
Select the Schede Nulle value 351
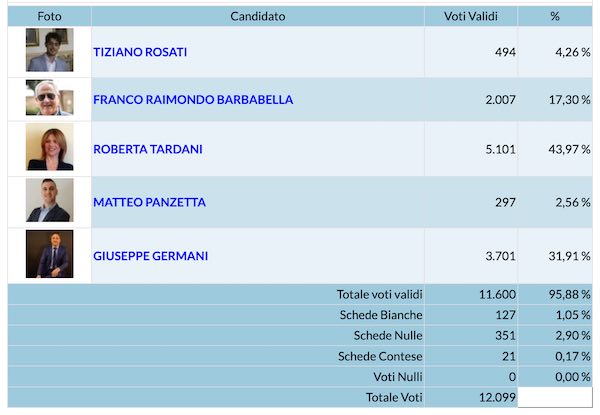[x=505, y=336]
